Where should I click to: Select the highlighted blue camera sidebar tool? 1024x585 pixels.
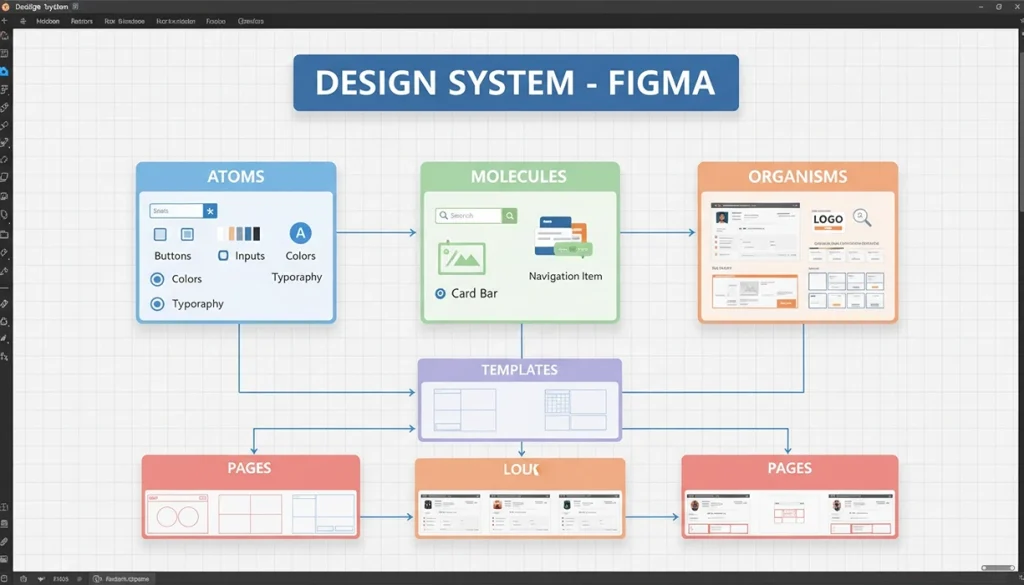point(5,71)
